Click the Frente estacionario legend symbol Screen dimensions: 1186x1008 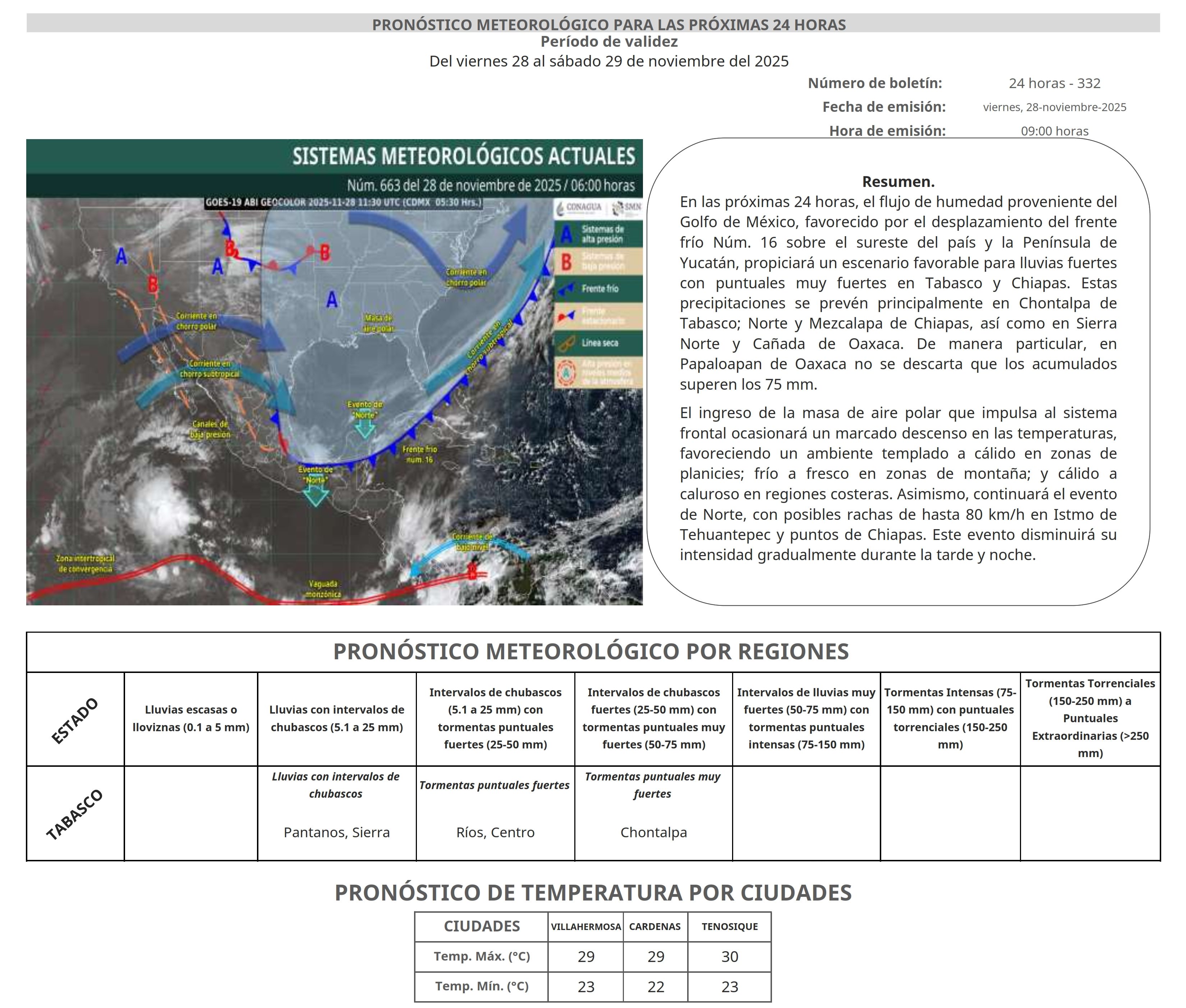(566, 315)
